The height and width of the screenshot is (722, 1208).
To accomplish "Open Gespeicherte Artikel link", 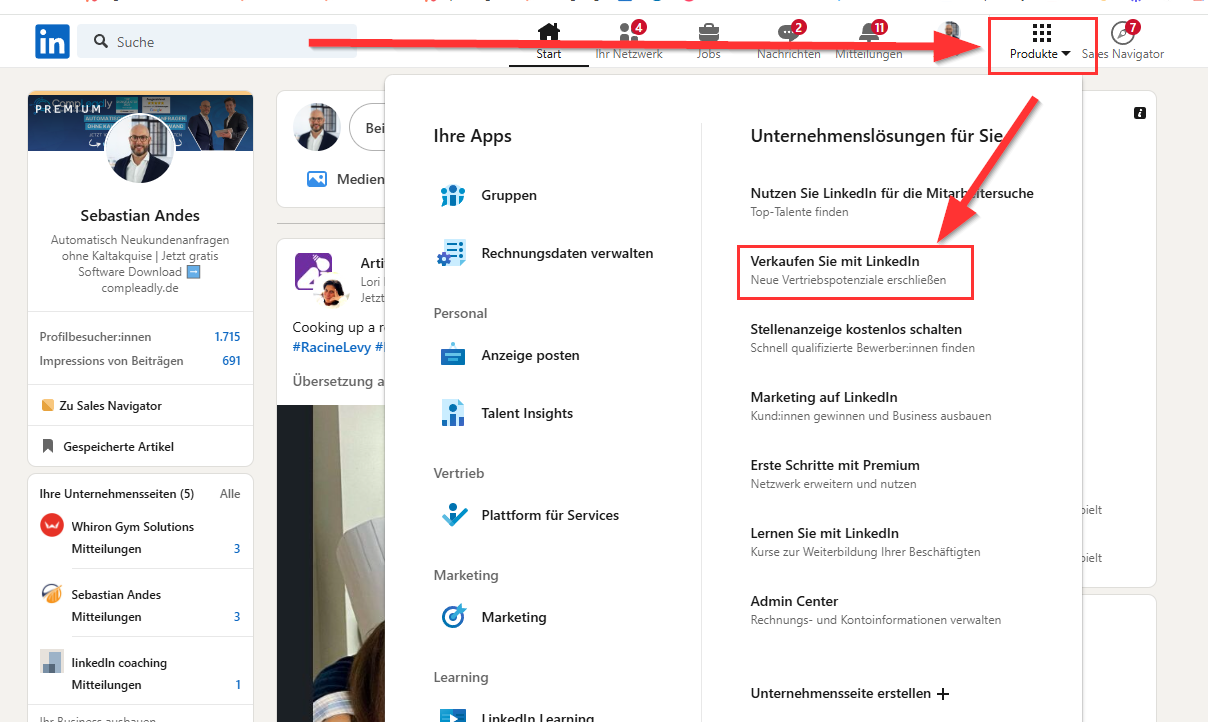I will click(x=117, y=447).
